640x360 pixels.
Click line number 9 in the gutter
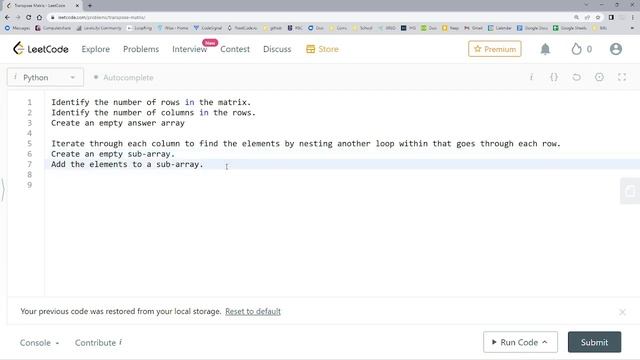pos(29,185)
